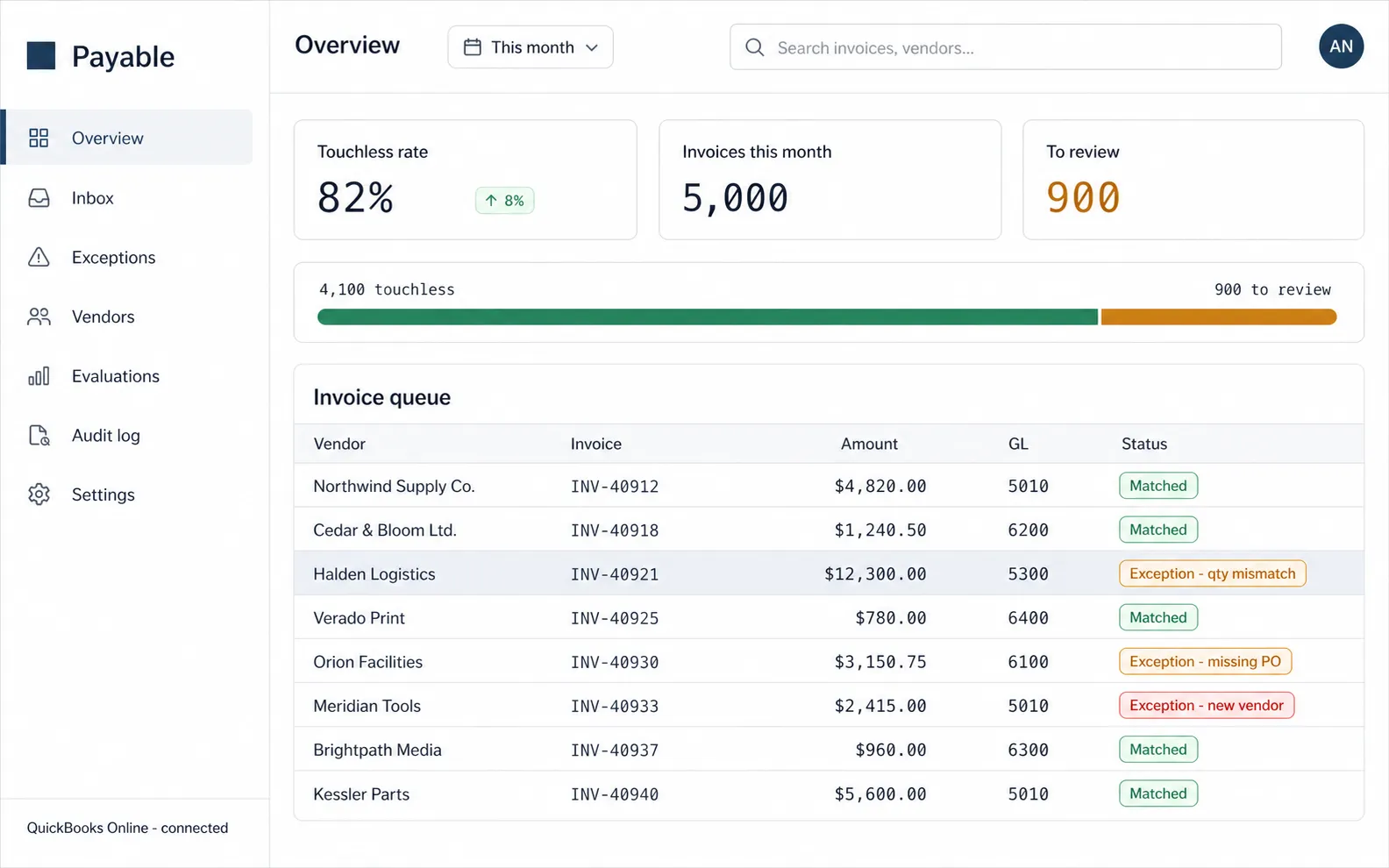
Task: Click GL code 6200
Action: [1028, 530]
